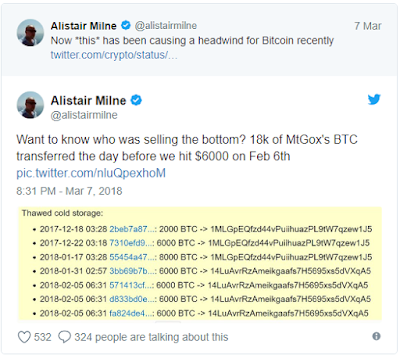Click the Twitter bird logo icon

374,99
